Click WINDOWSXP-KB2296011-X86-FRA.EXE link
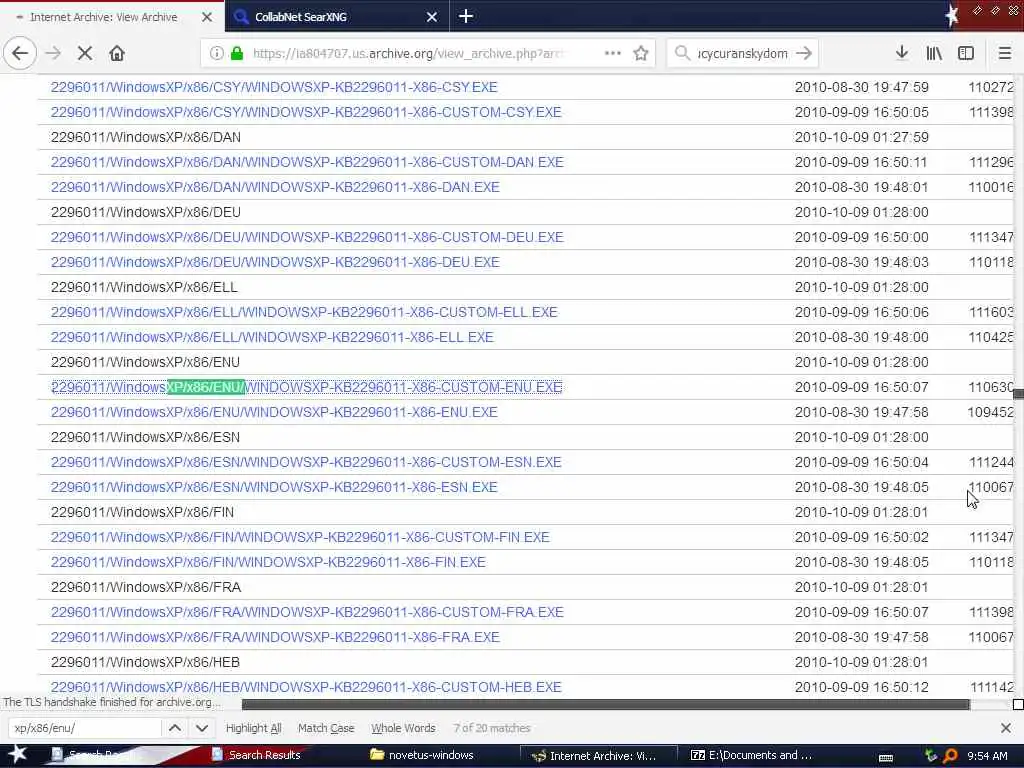 (x=275, y=637)
